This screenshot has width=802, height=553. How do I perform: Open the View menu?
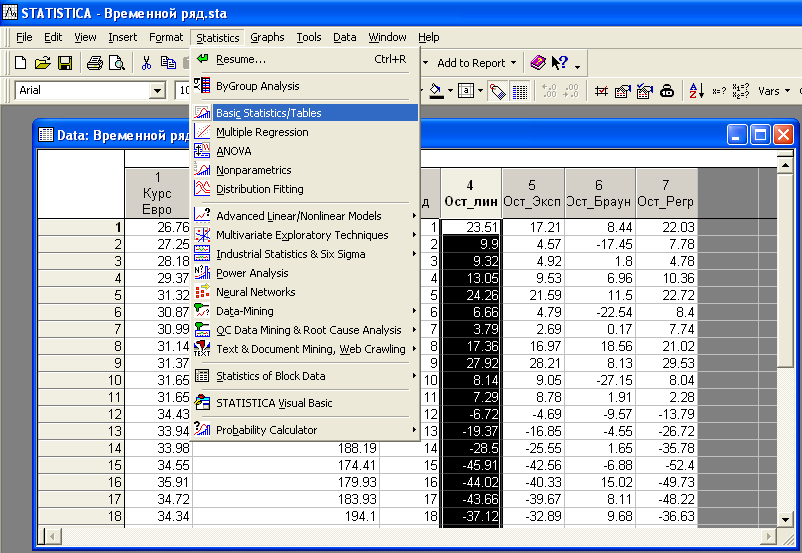pyautogui.click(x=85, y=37)
